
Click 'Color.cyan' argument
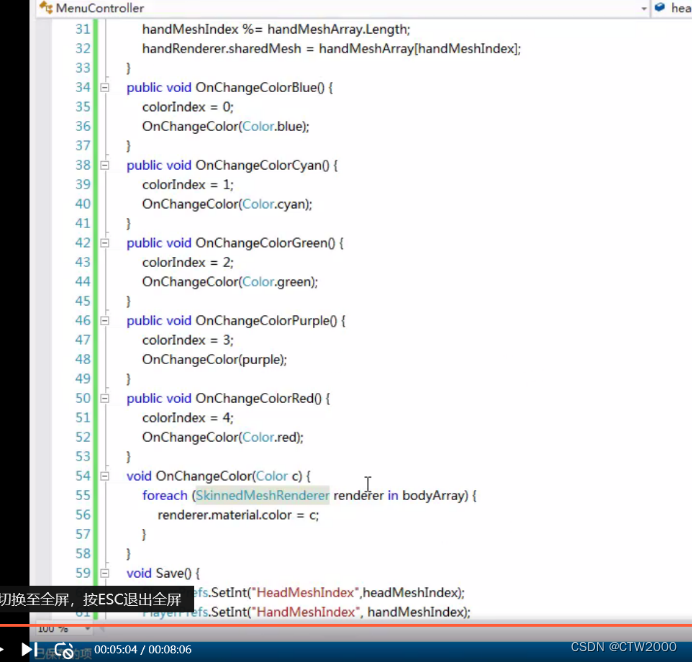274,204
